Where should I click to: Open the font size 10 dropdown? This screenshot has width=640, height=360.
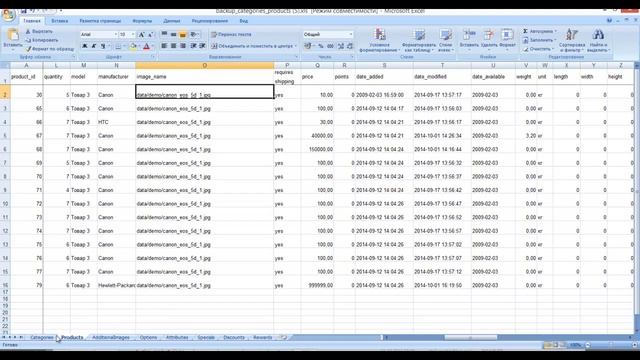click(133, 35)
